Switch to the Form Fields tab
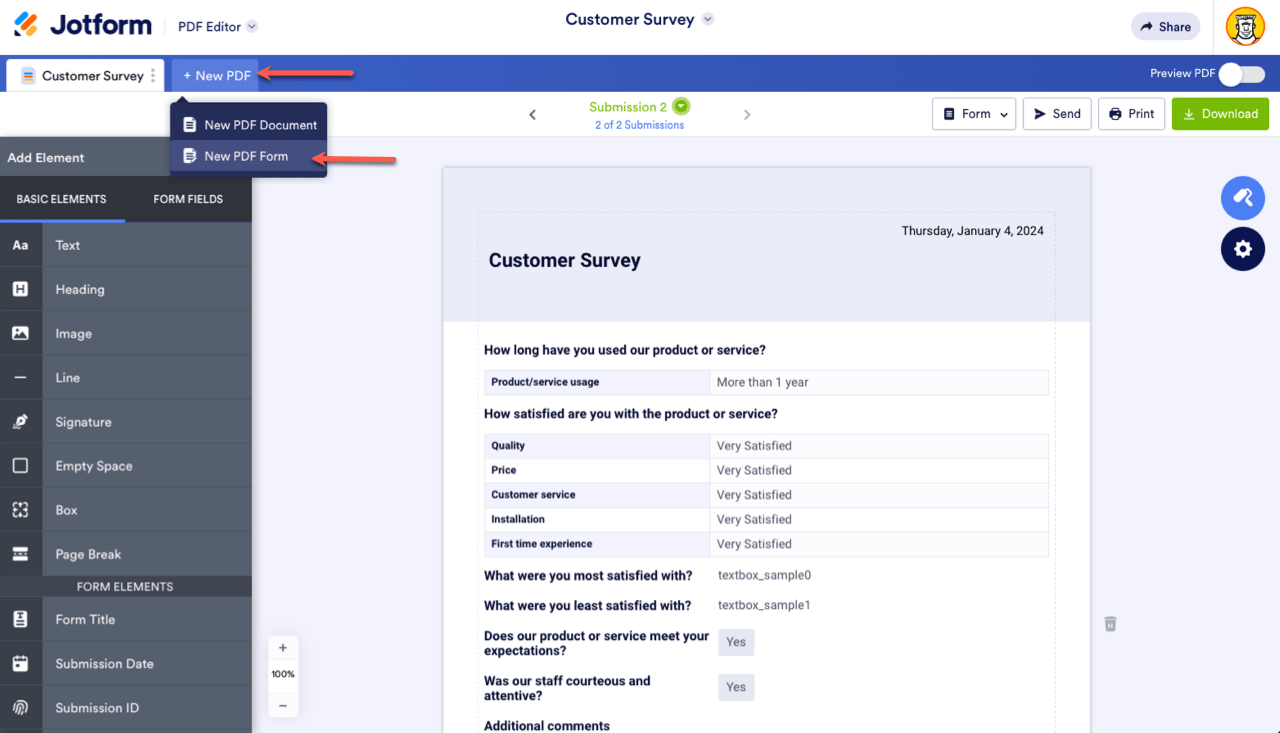The image size is (1280, 733). tap(188, 199)
